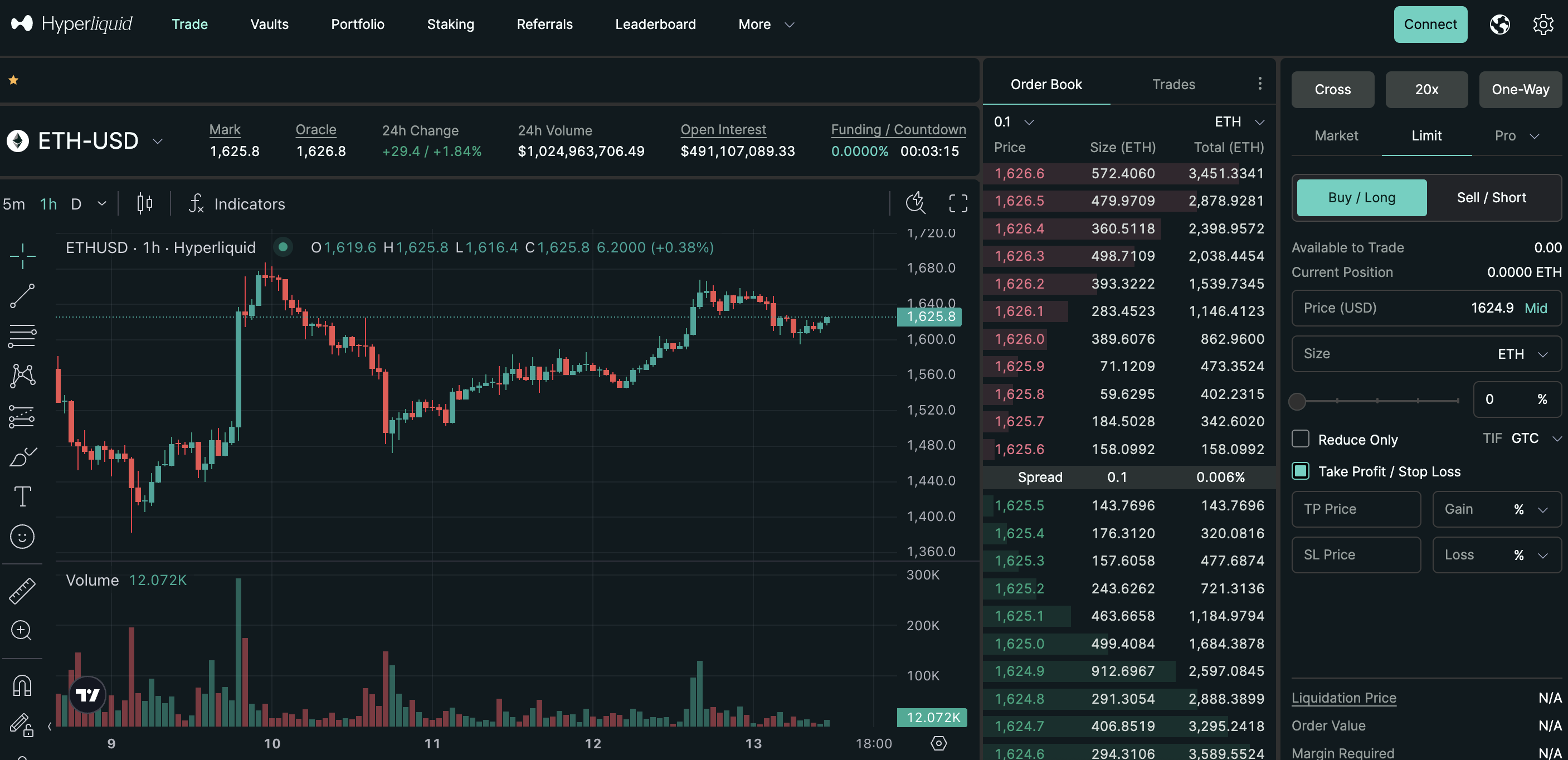Open the 20x leverage setting
Viewport: 1568px width, 760px height.
[x=1426, y=90]
